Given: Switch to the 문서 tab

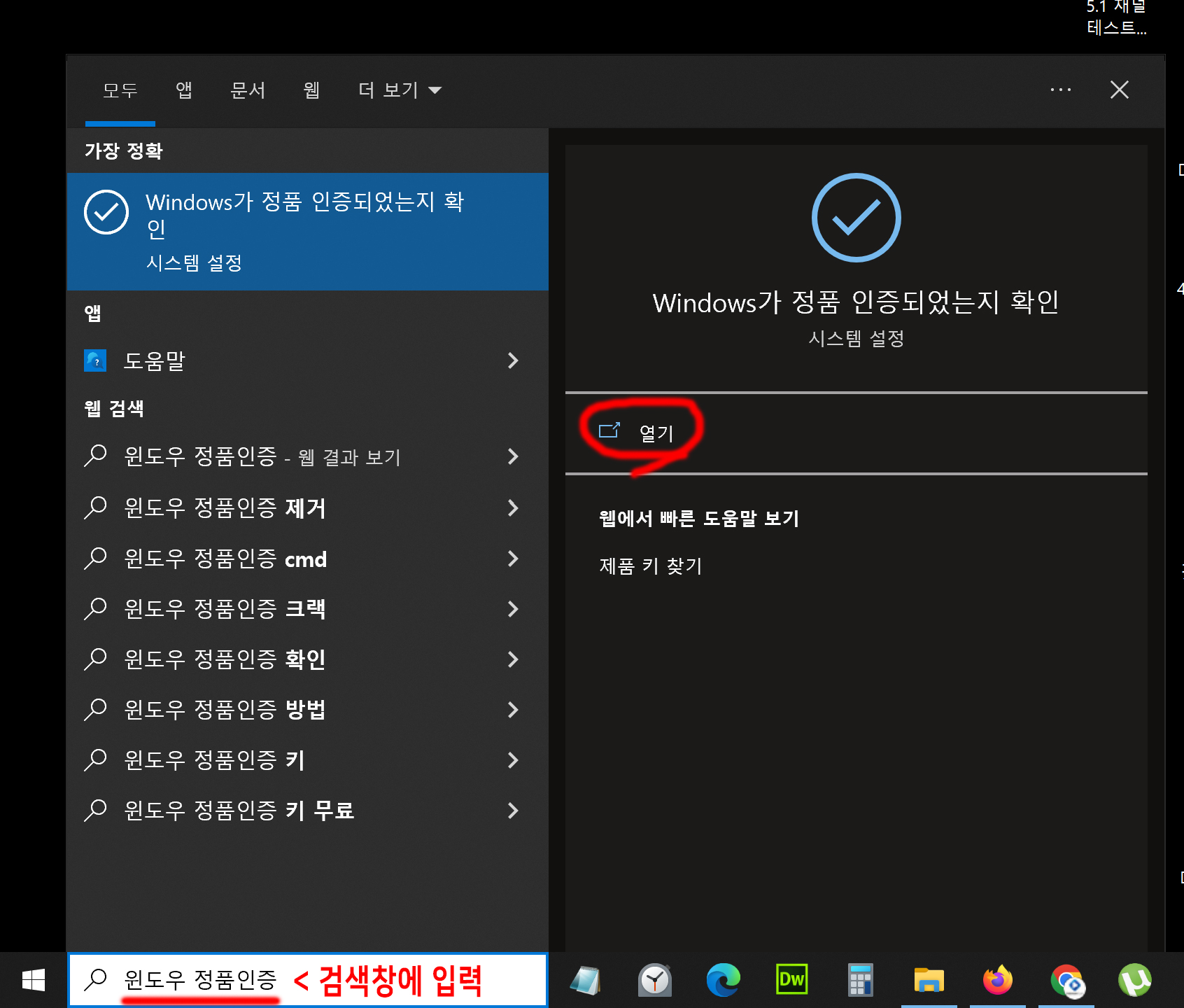Looking at the screenshot, I should [x=248, y=90].
